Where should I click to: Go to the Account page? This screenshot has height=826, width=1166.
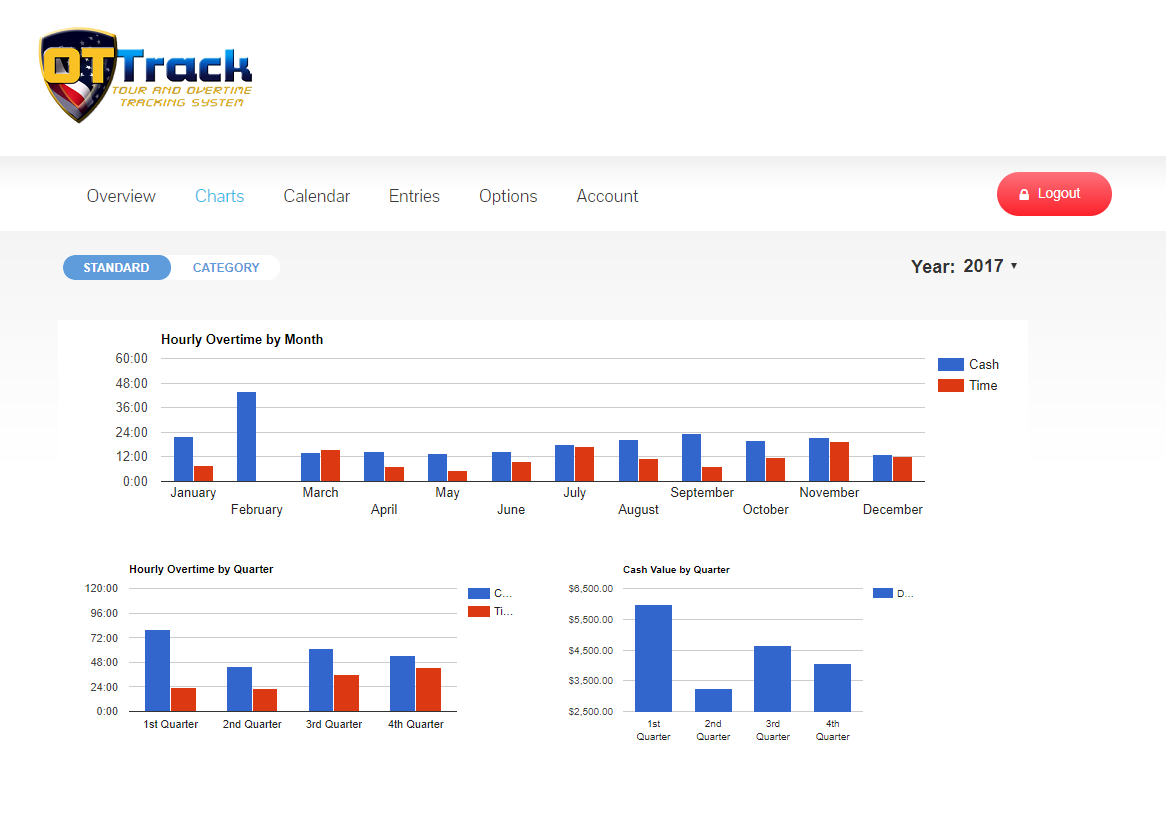pos(607,196)
